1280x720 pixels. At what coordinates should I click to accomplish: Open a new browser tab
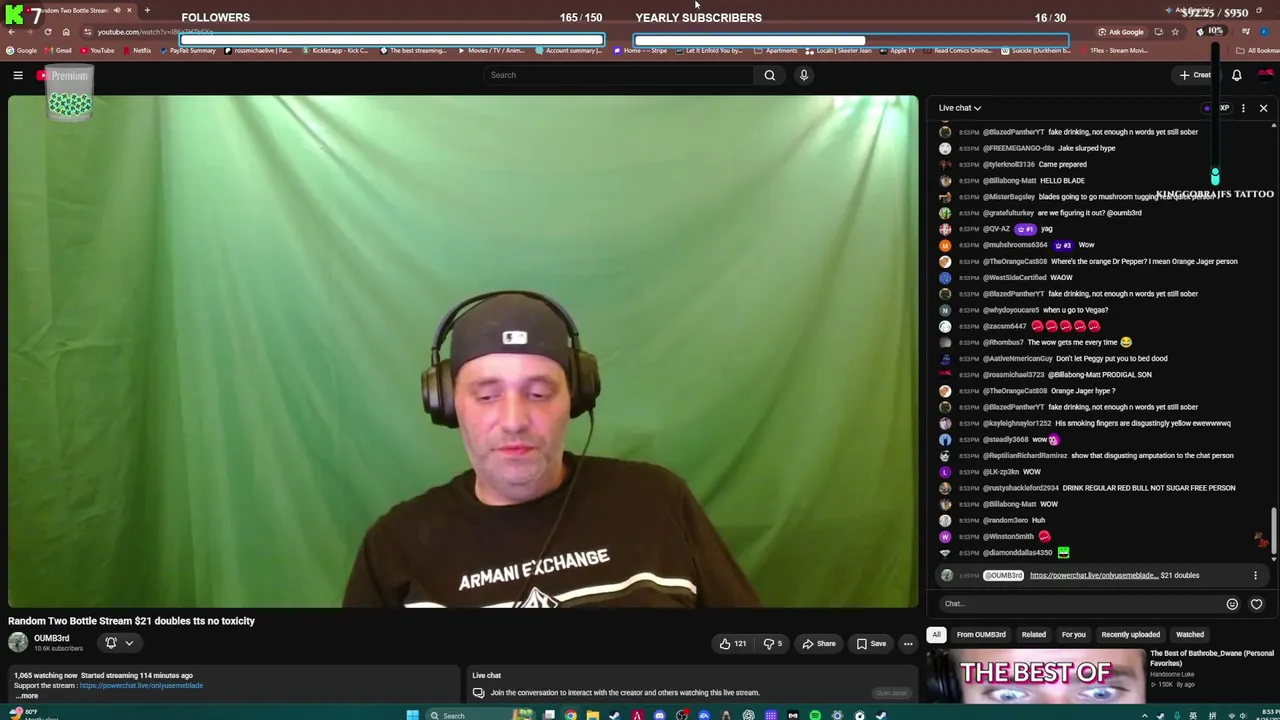[147, 10]
